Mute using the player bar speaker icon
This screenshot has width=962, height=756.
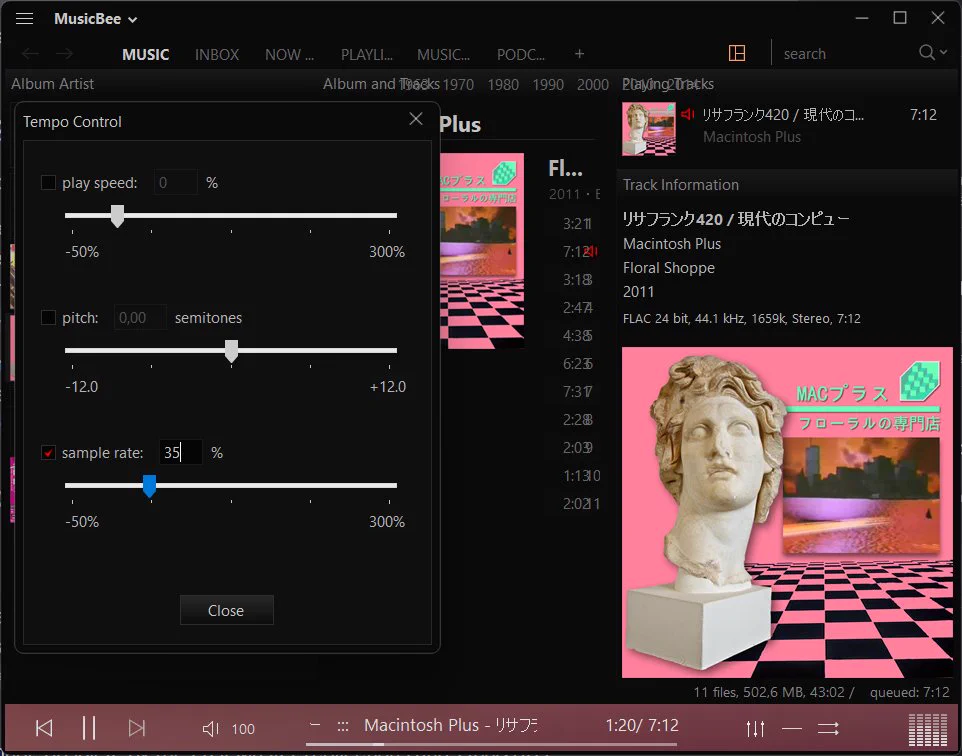pyautogui.click(x=210, y=728)
